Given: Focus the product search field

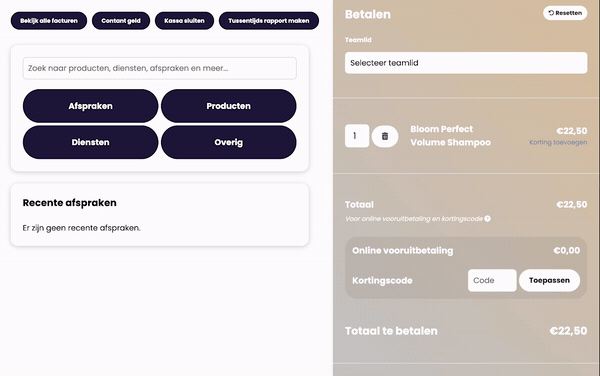Looking at the screenshot, I should 160,68.
